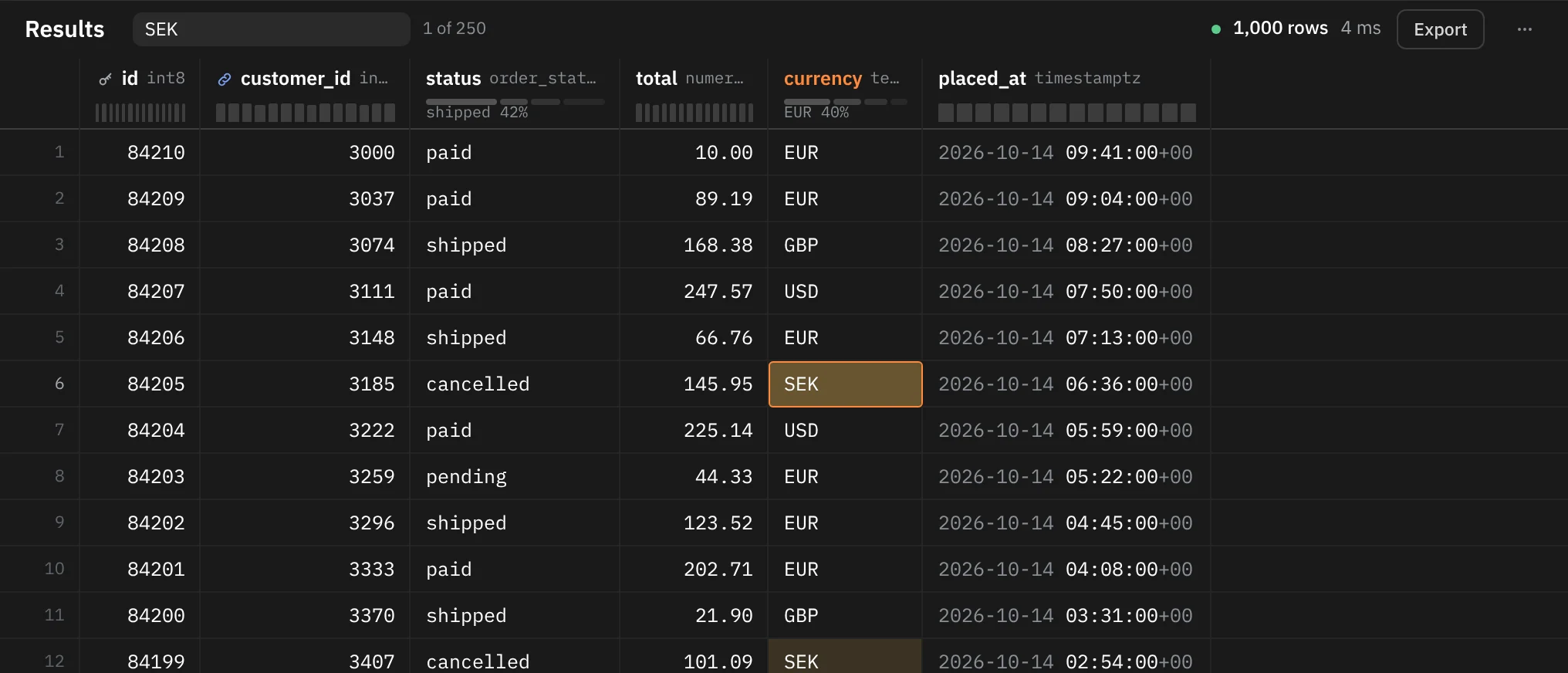Select total cell 247.57
Image resolution: width=1568 pixels, height=673 pixels.
pyautogui.click(x=694, y=292)
